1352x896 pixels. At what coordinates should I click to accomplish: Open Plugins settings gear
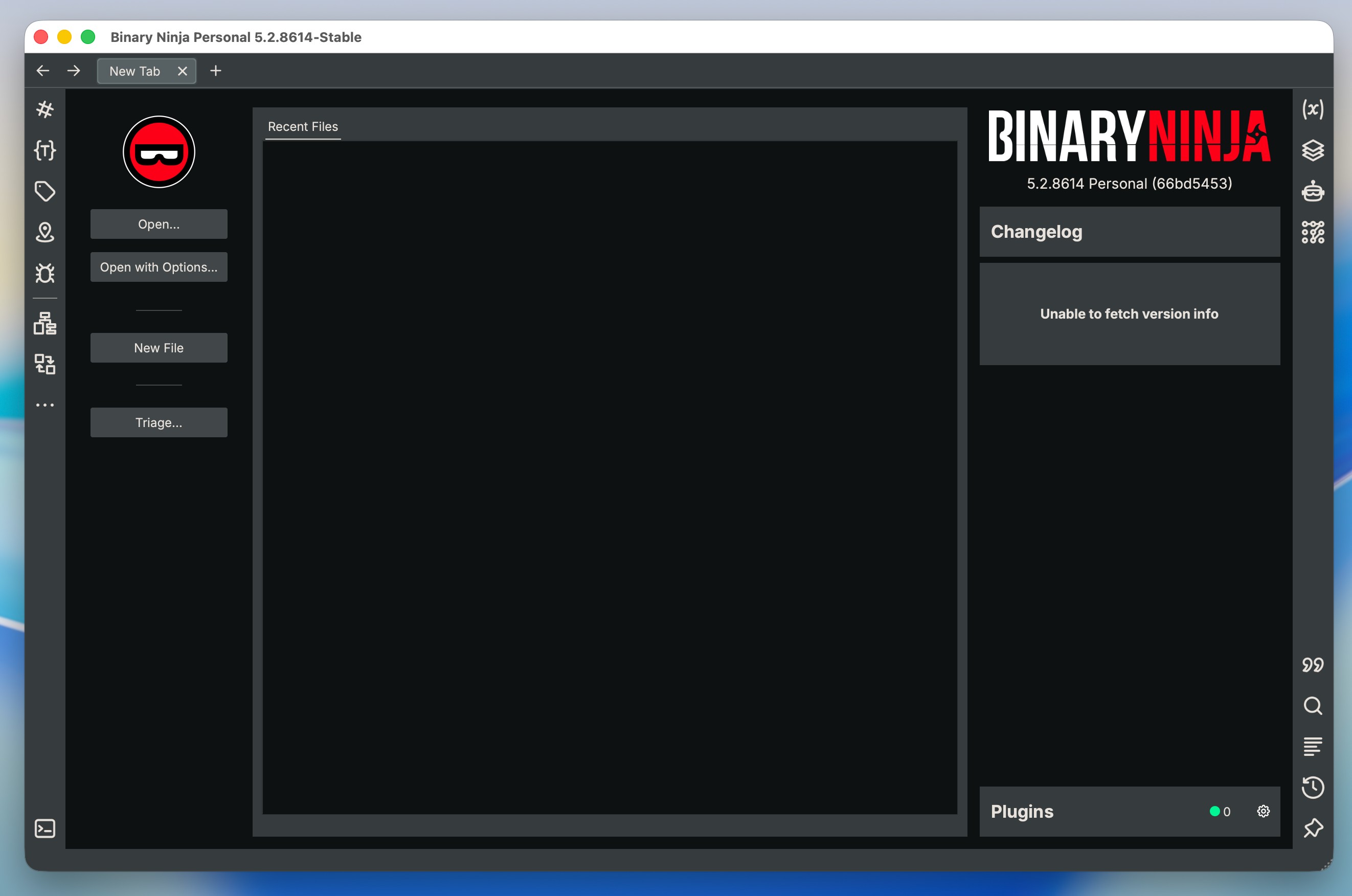click(x=1263, y=812)
